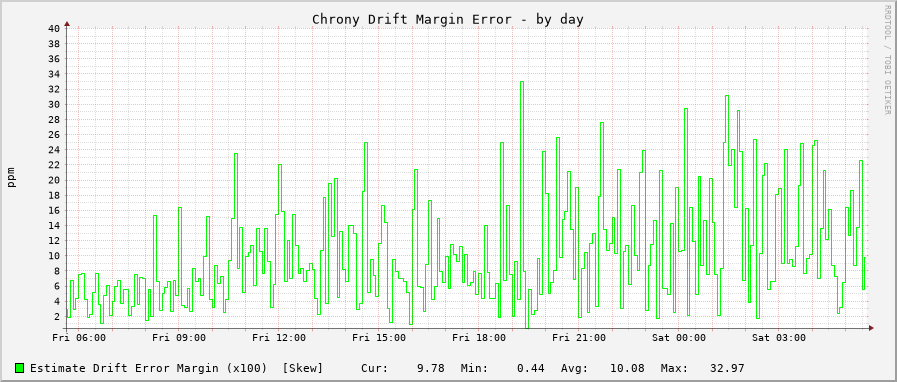The image size is (897, 382).
Task: Click the 'Fri 09:00' x-axis label
Action: coord(179,338)
